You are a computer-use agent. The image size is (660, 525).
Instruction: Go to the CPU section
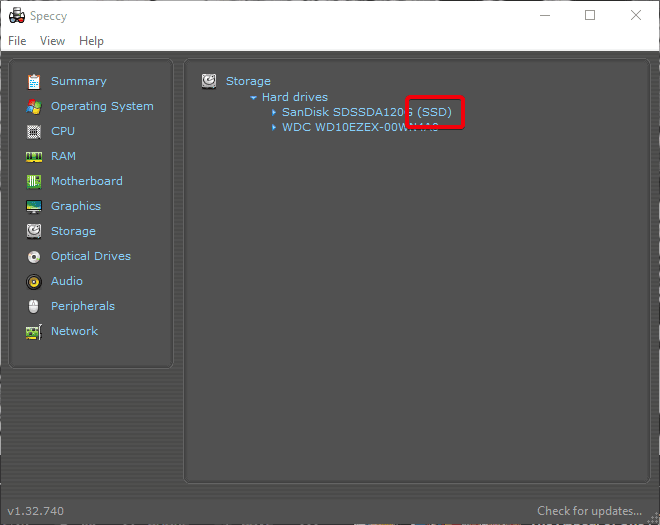pyautogui.click(x=63, y=131)
